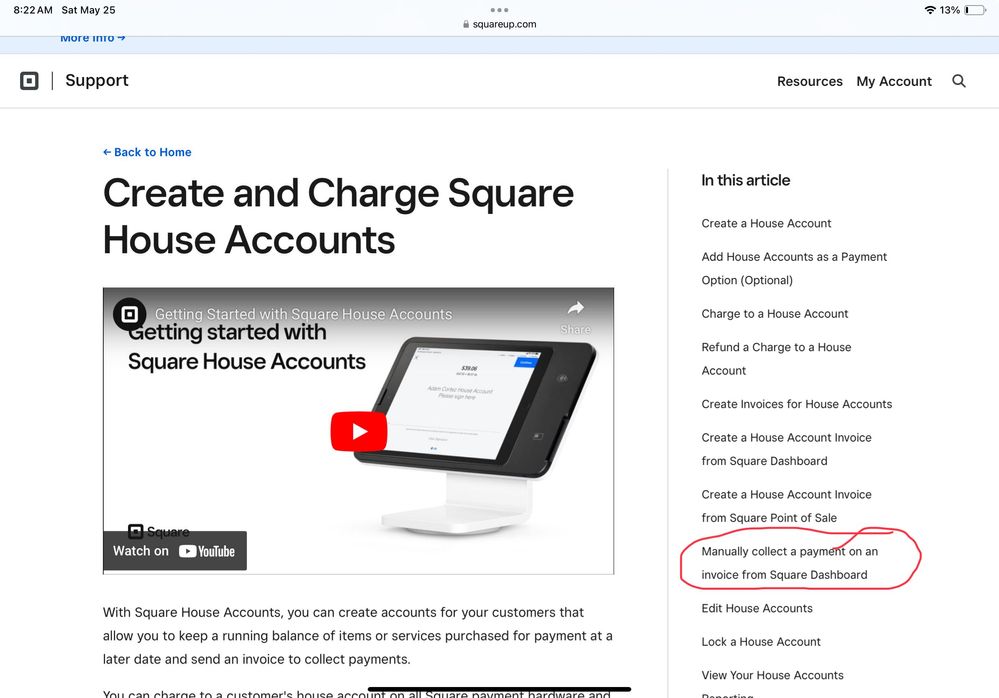Open the search magnifier icon

(x=958, y=81)
